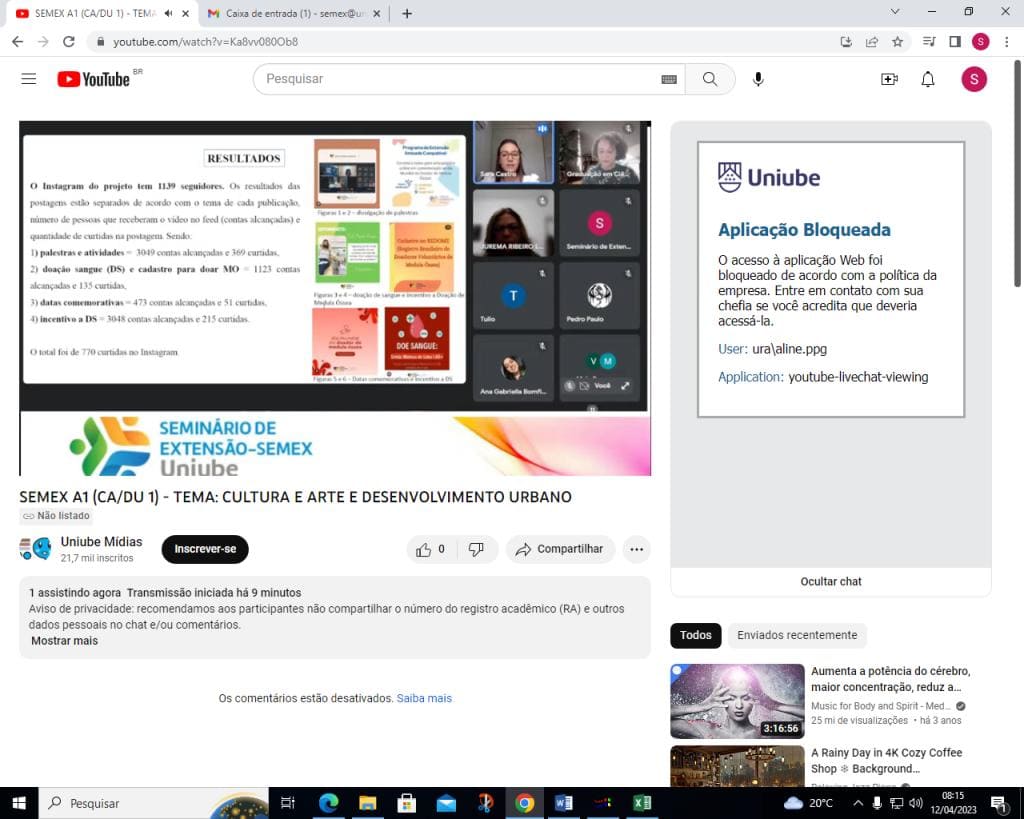Image resolution: width=1024 pixels, height=819 pixels.
Task: Start voice search with the microphone
Action: 758,79
